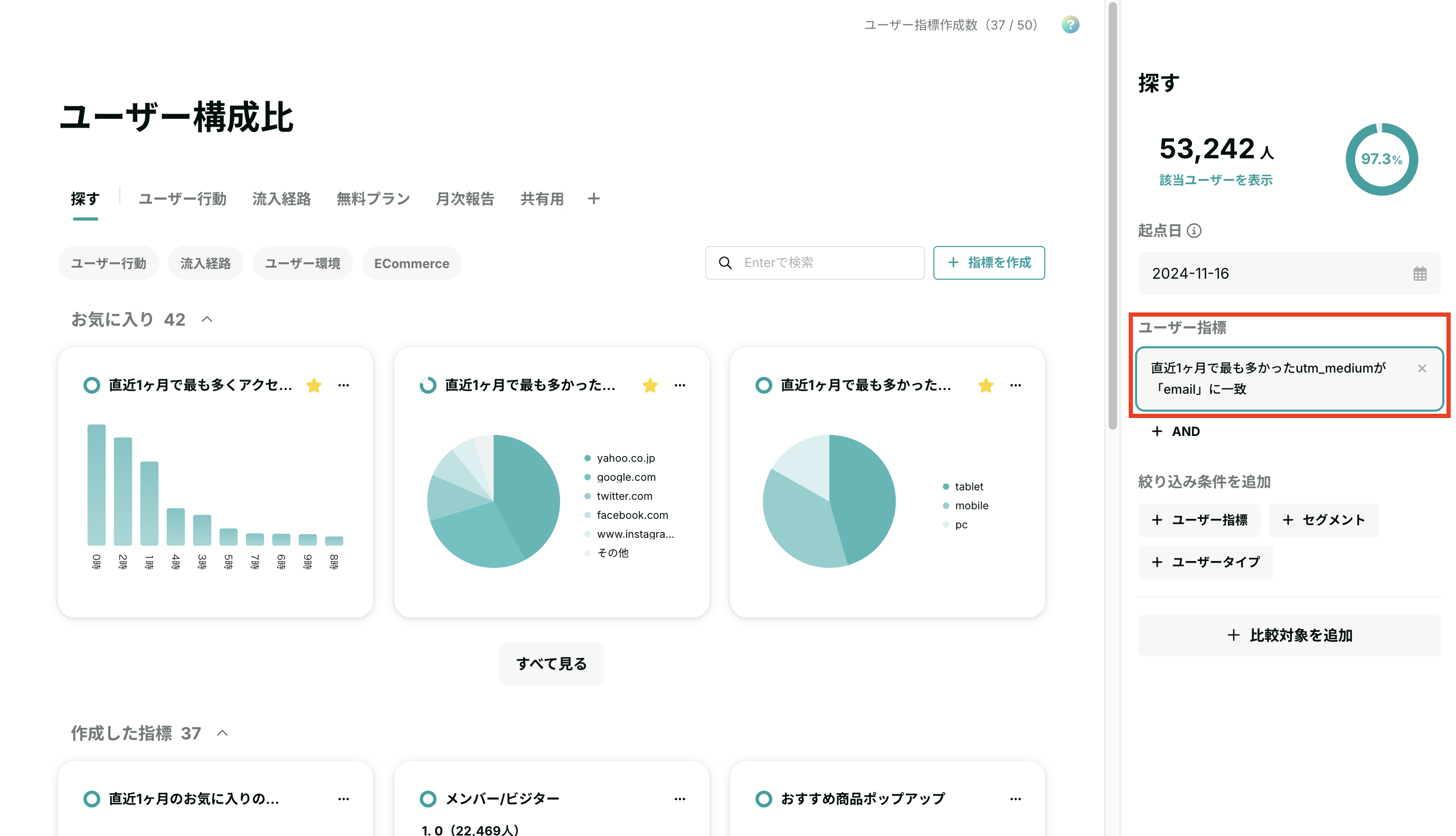The image size is (1456, 836).
Task: Click the 該当ユーザーを表示 link
Action: [1215, 180]
